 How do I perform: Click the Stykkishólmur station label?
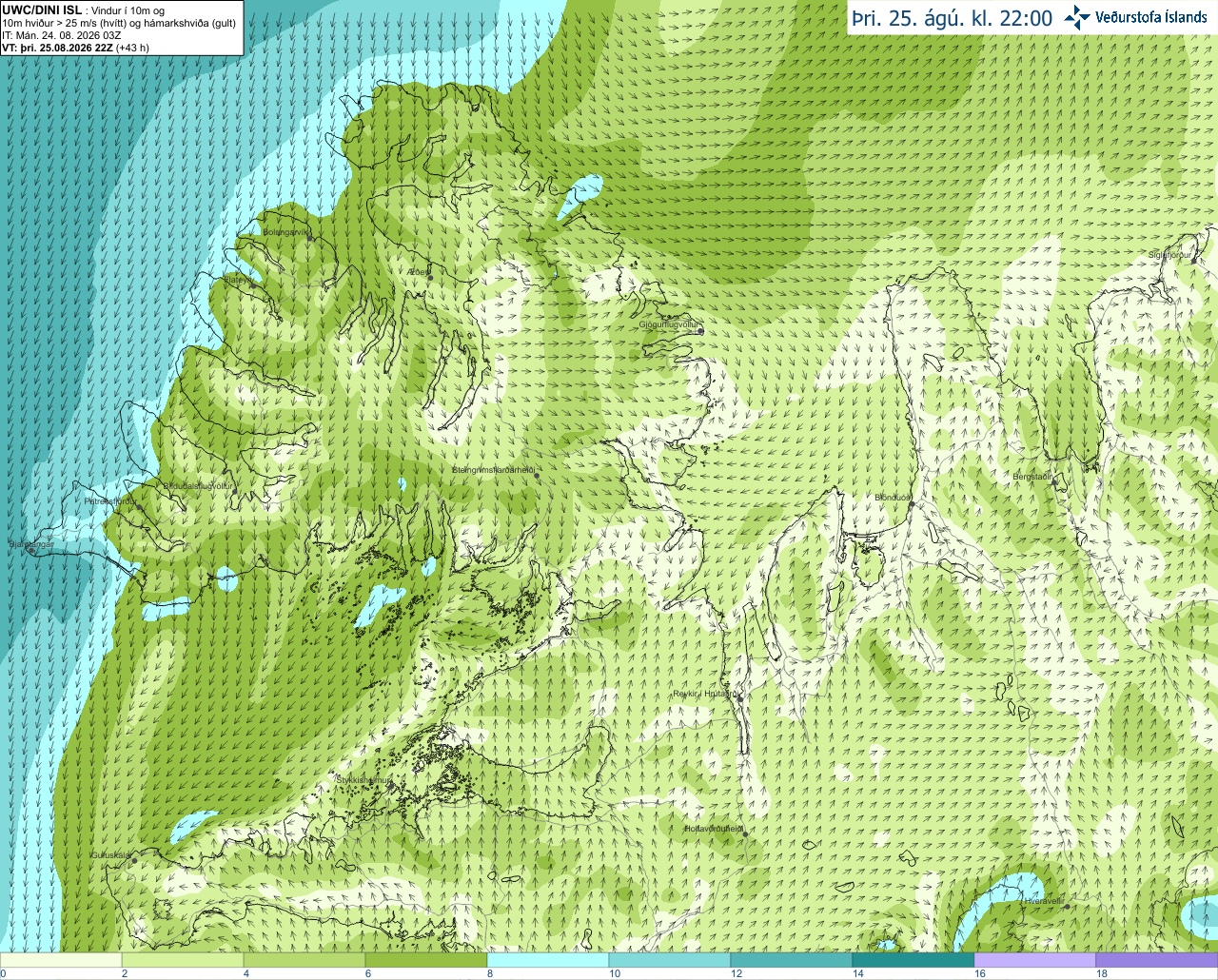coord(363,779)
